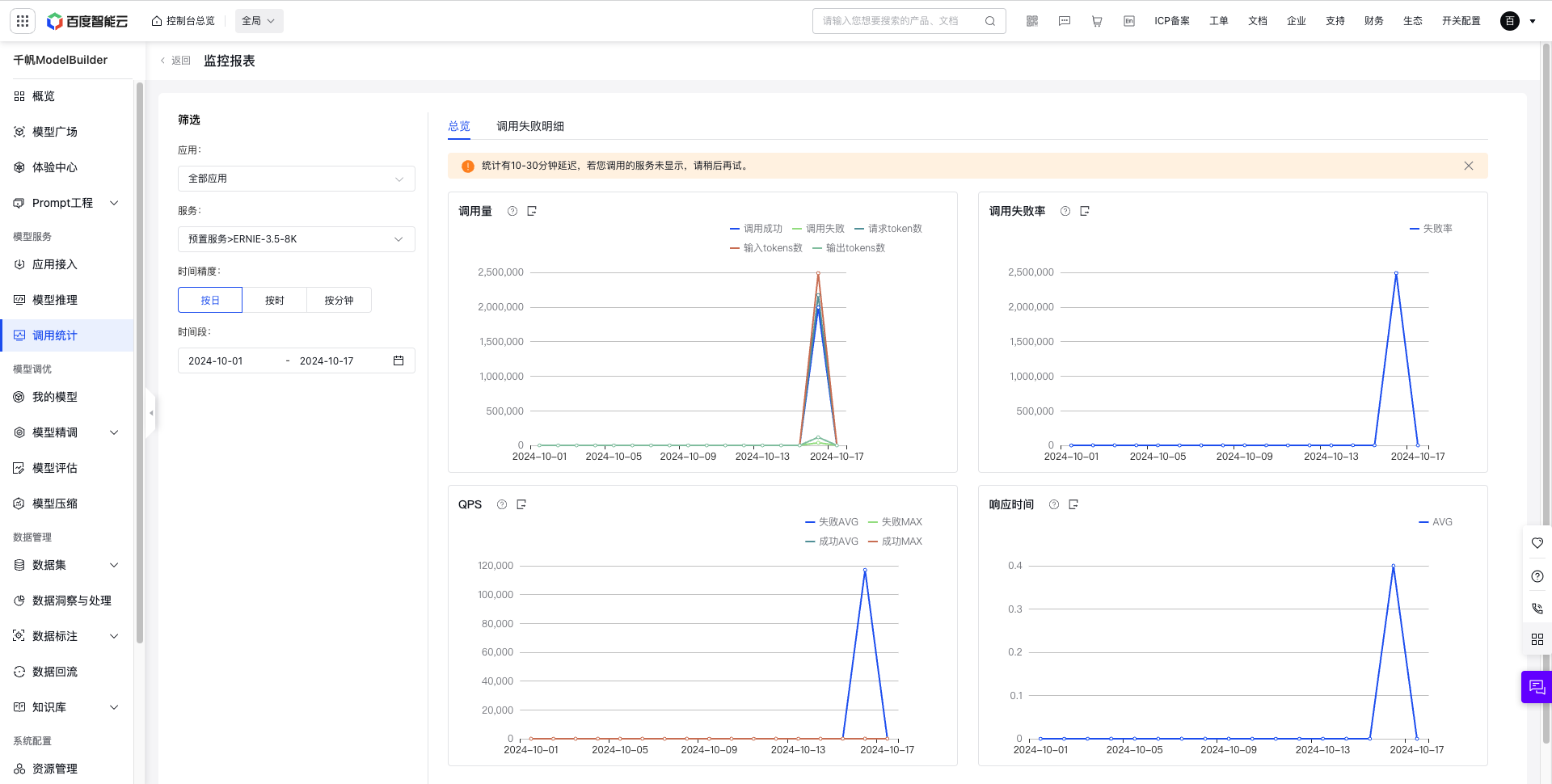This screenshot has width=1552, height=784.
Task: Click the floating QR grid icon
Action: [x=1537, y=639]
